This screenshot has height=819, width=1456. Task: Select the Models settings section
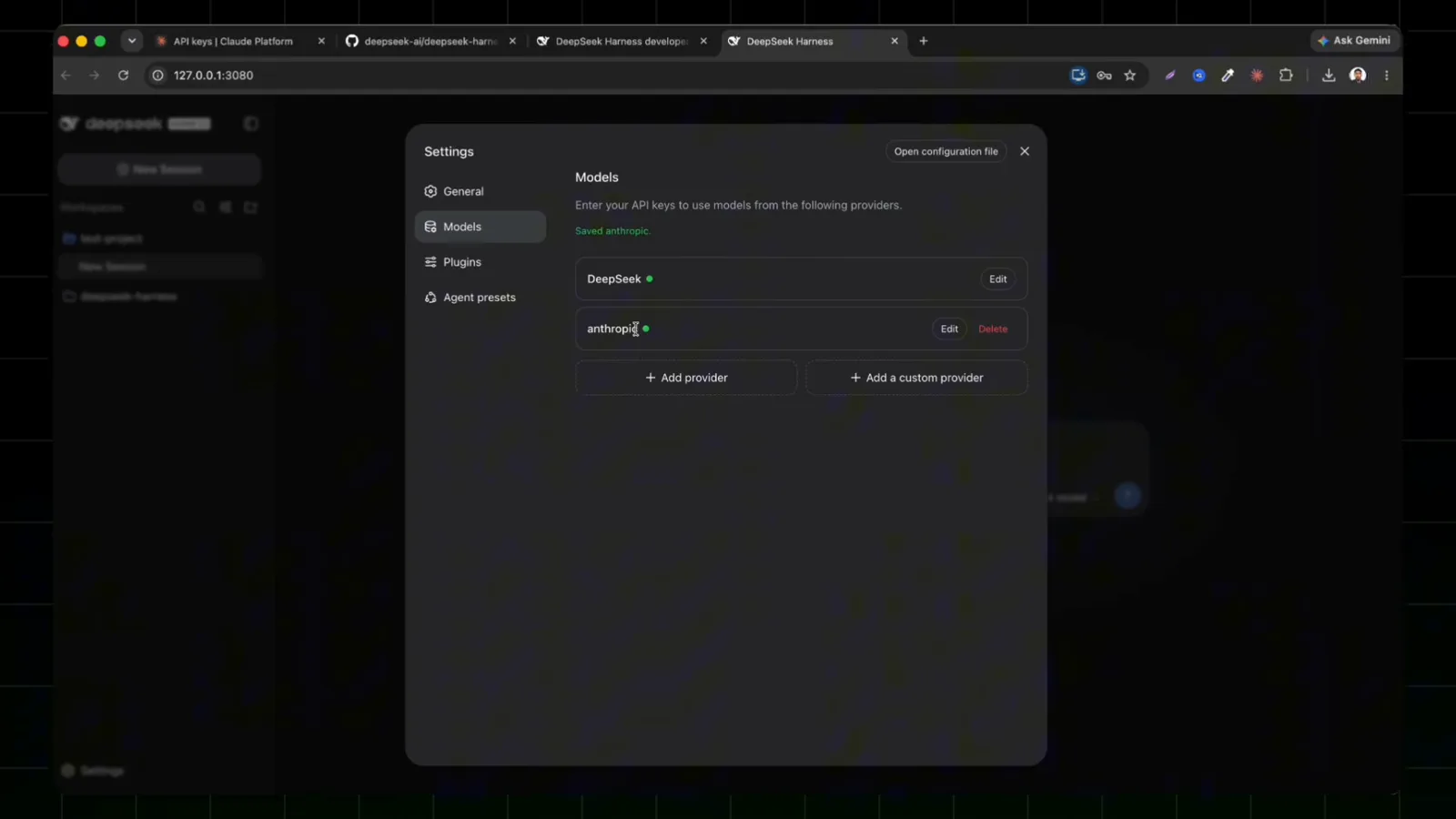pos(480,227)
